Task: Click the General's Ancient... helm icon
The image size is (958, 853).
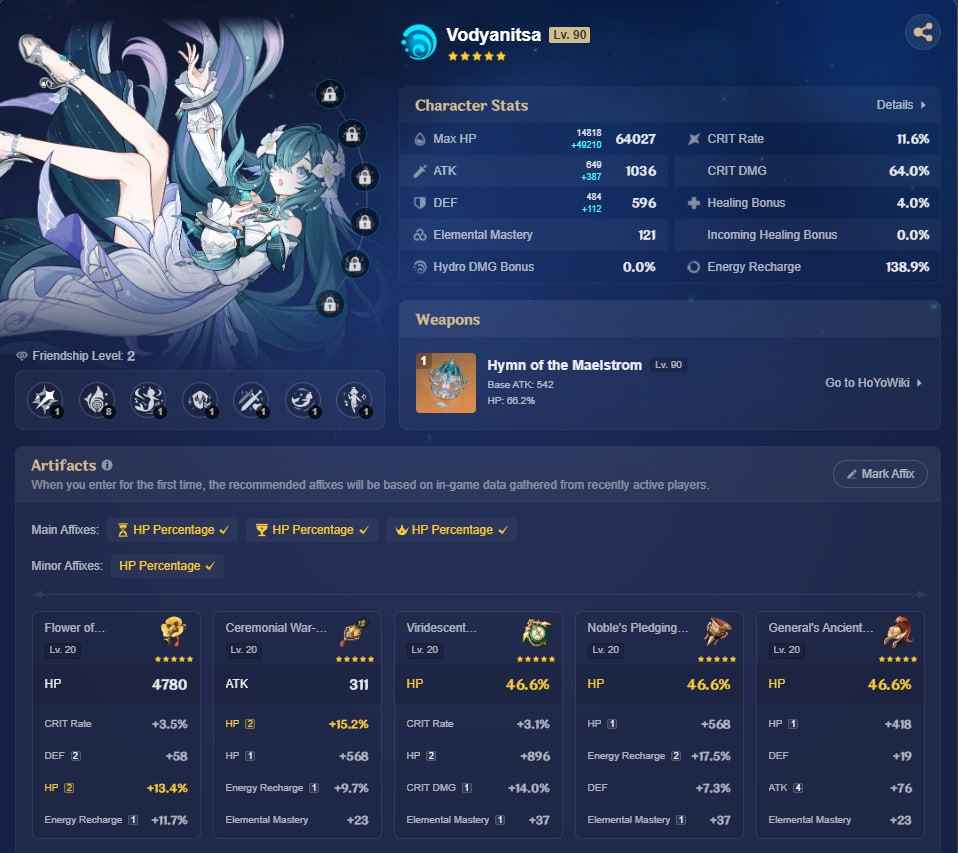Action: tap(898, 631)
